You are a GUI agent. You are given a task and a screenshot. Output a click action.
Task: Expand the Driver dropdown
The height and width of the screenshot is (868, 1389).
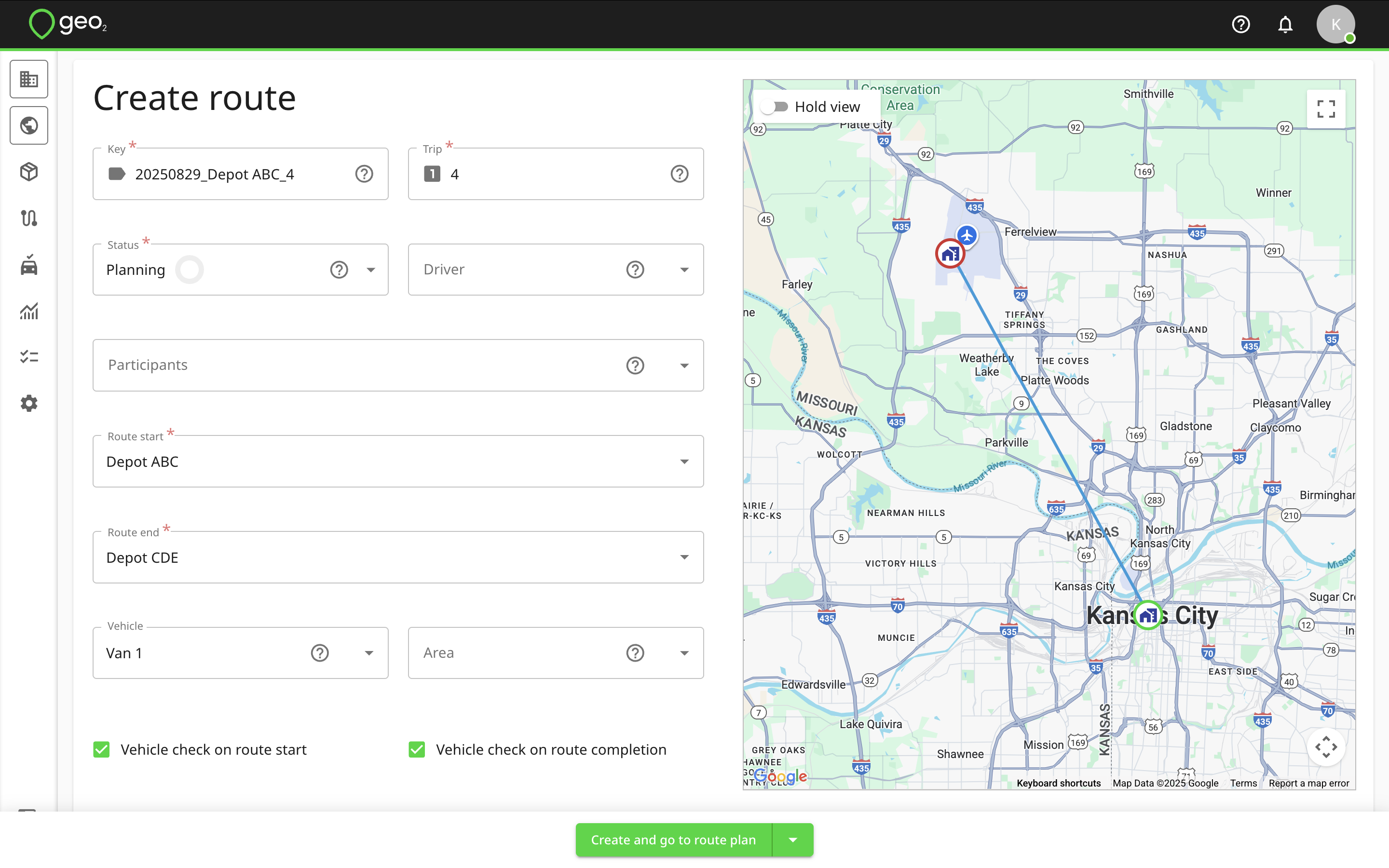click(685, 270)
